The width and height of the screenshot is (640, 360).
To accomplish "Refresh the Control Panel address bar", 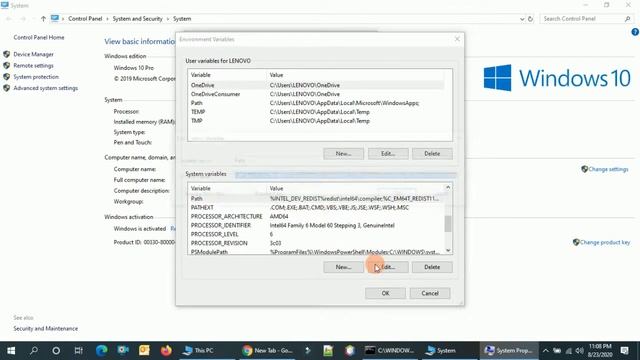I will 530,19.
